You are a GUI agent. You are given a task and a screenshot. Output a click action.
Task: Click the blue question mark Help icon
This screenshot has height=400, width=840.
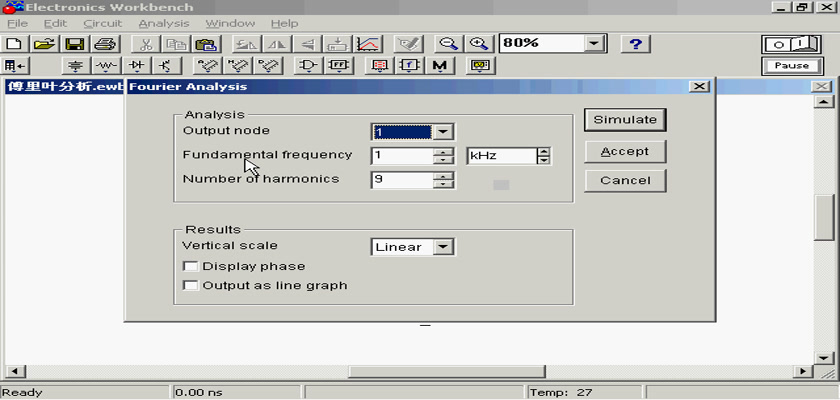(x=635, y=44)
